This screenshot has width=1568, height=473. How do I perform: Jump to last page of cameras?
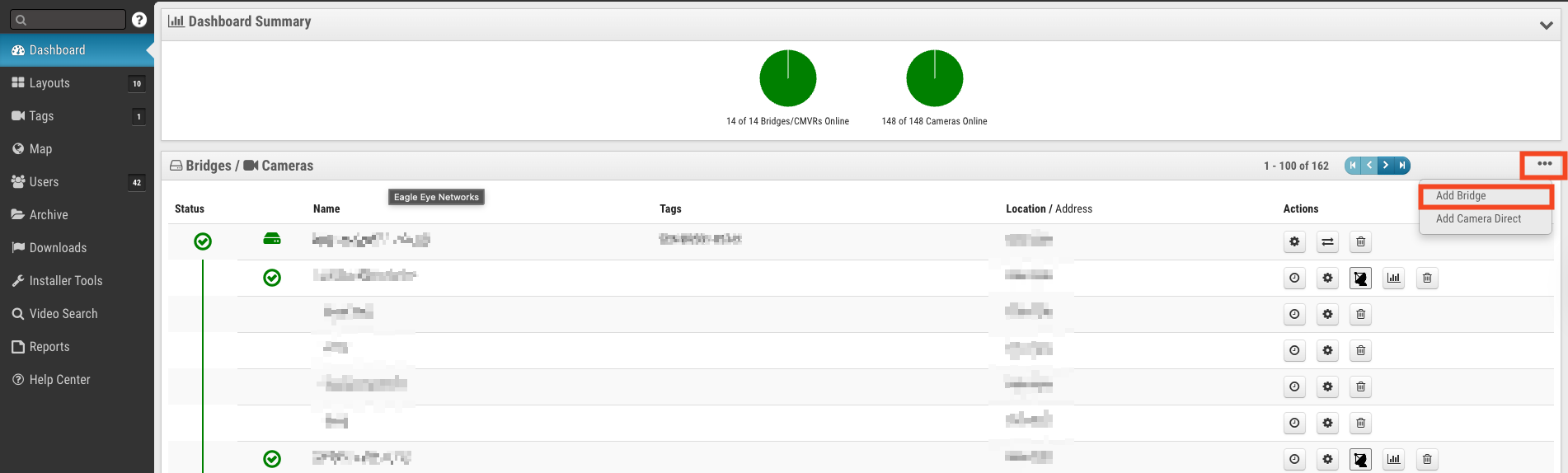point(1401,166)
